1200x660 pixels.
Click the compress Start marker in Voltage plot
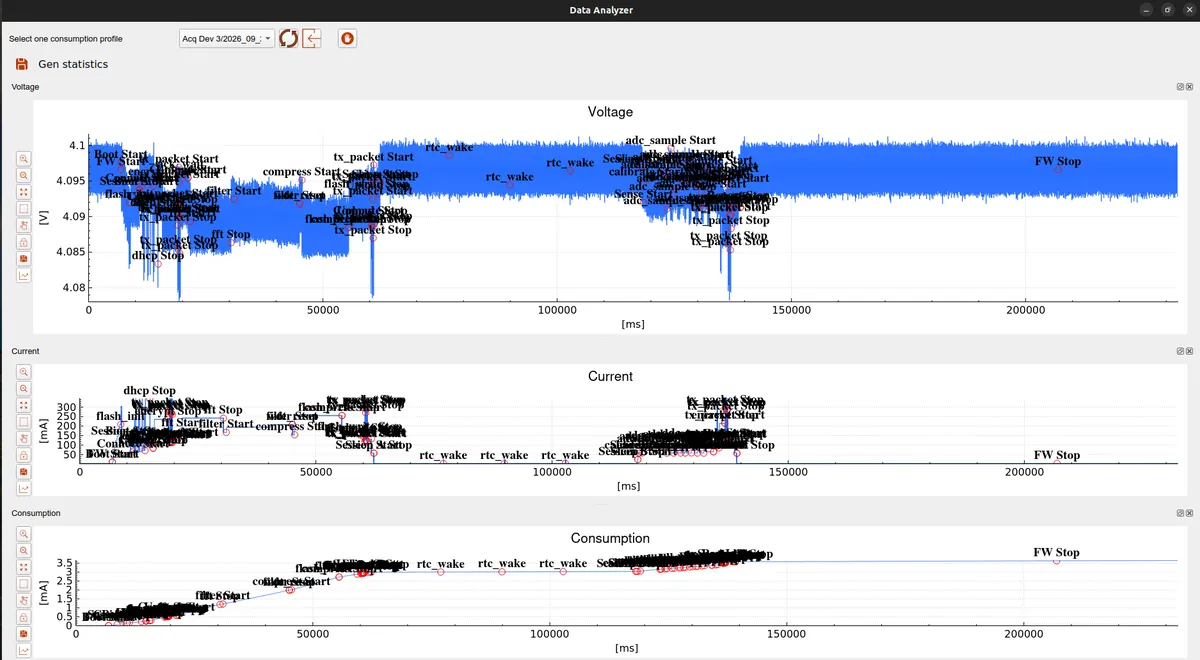302,180
